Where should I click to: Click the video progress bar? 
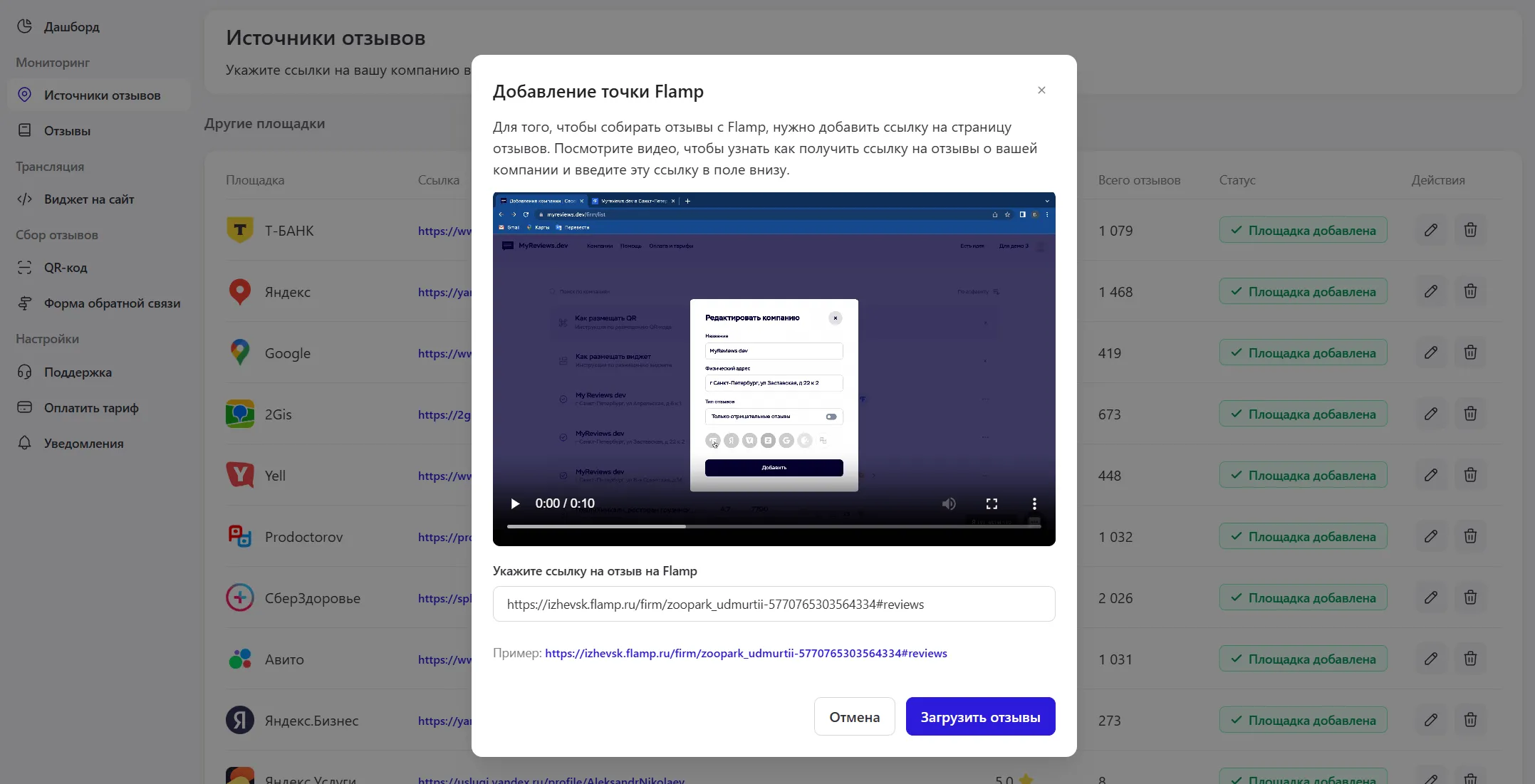774,527
